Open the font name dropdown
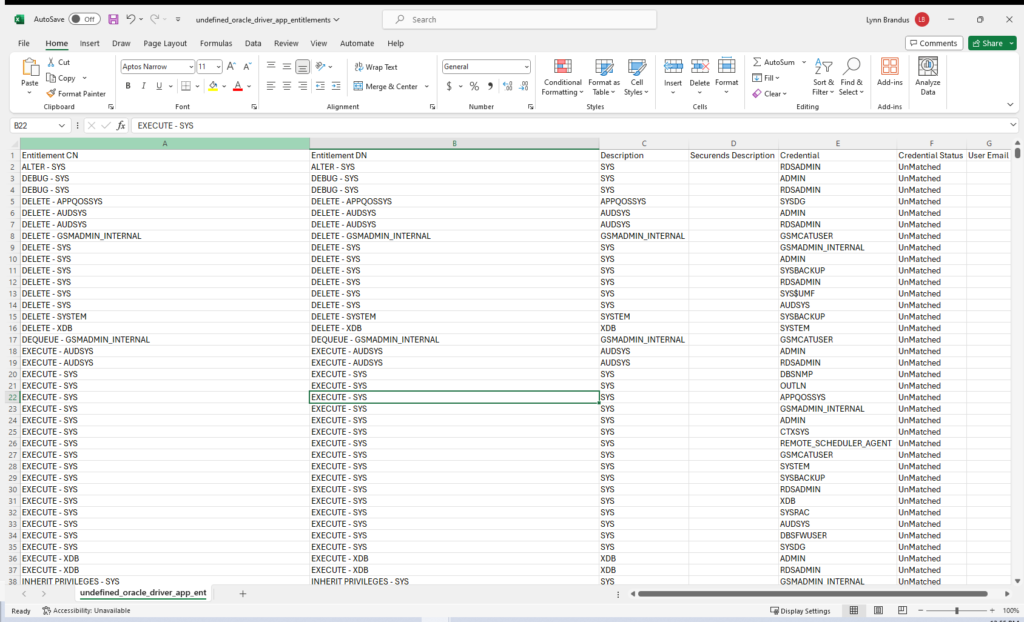This screenshot has width=1024, height=622. pyautogui.click(x=191, y=67)
